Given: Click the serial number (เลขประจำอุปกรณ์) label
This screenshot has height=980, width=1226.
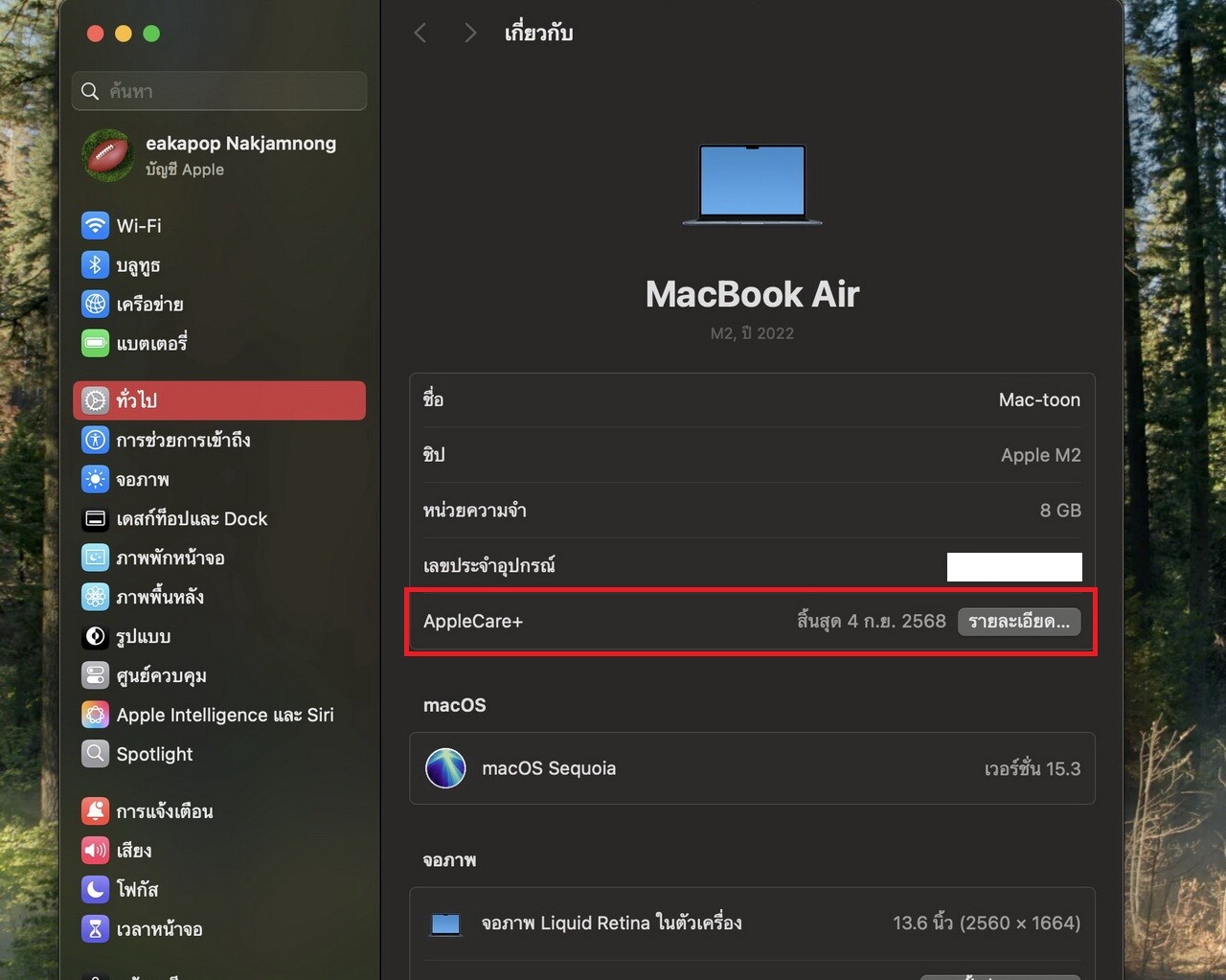Looking at the screenshot, I should (489, 565).
